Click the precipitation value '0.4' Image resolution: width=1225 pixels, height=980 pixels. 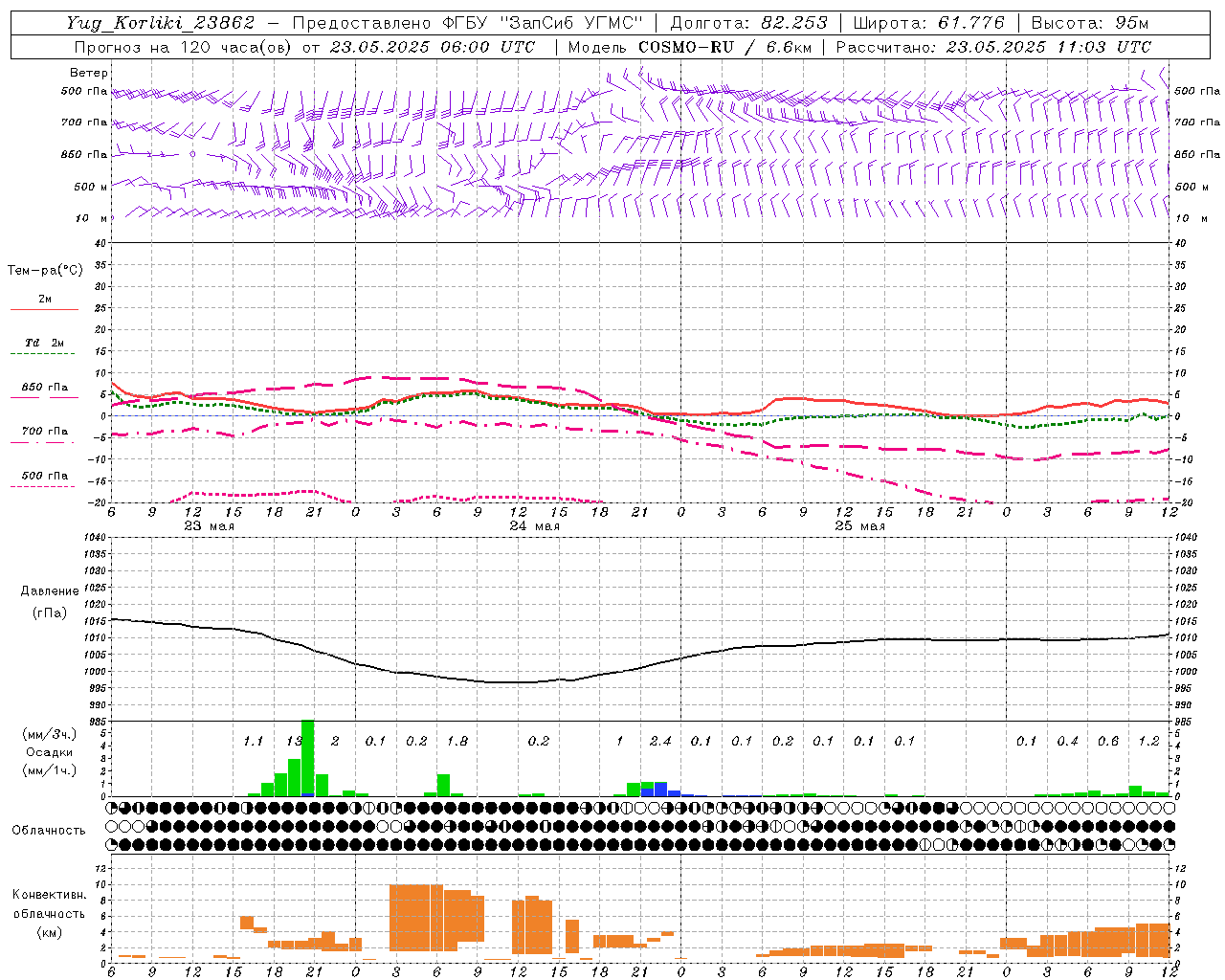(1067, 741)
